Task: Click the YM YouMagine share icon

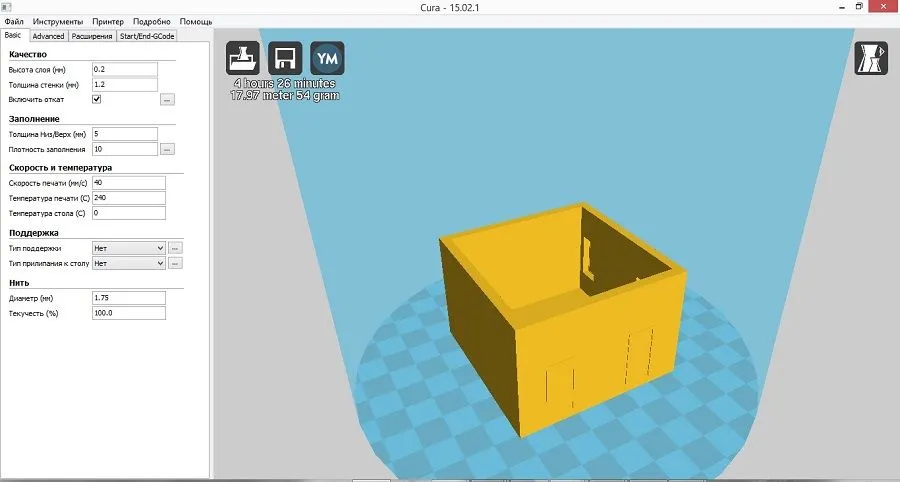Action: pyautogui.click(x=327, y=58)
